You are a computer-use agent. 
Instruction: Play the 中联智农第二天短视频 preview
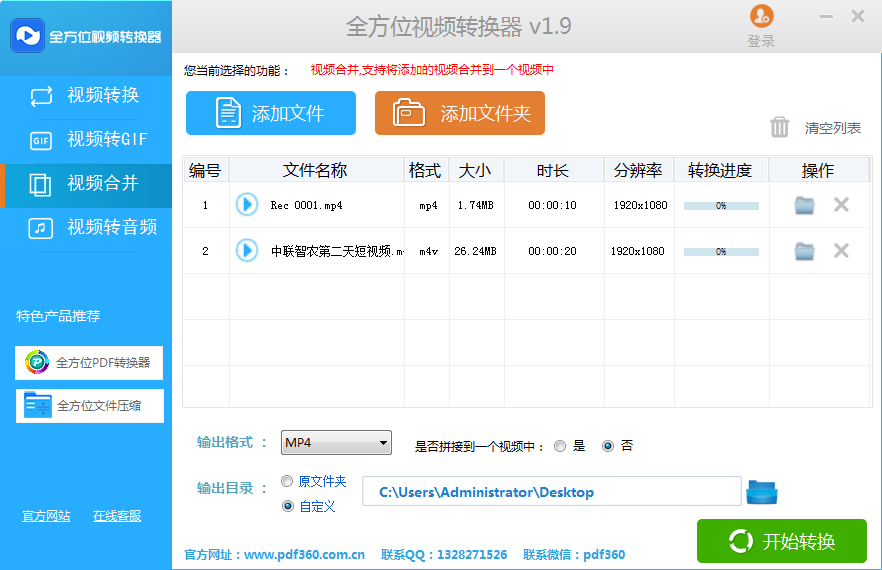point(246,251)
